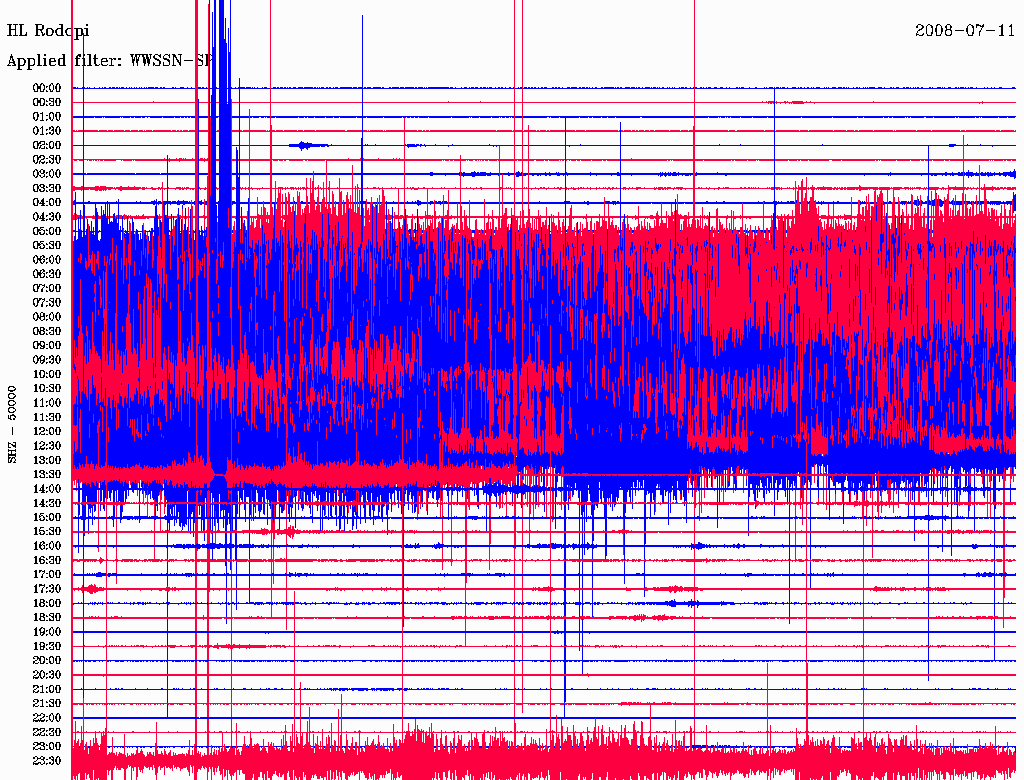The height and width of the screenshot is (780, 1024).
Task: Click the 15:30 time label
Action: pyautogui.click(x=47, y=532)
